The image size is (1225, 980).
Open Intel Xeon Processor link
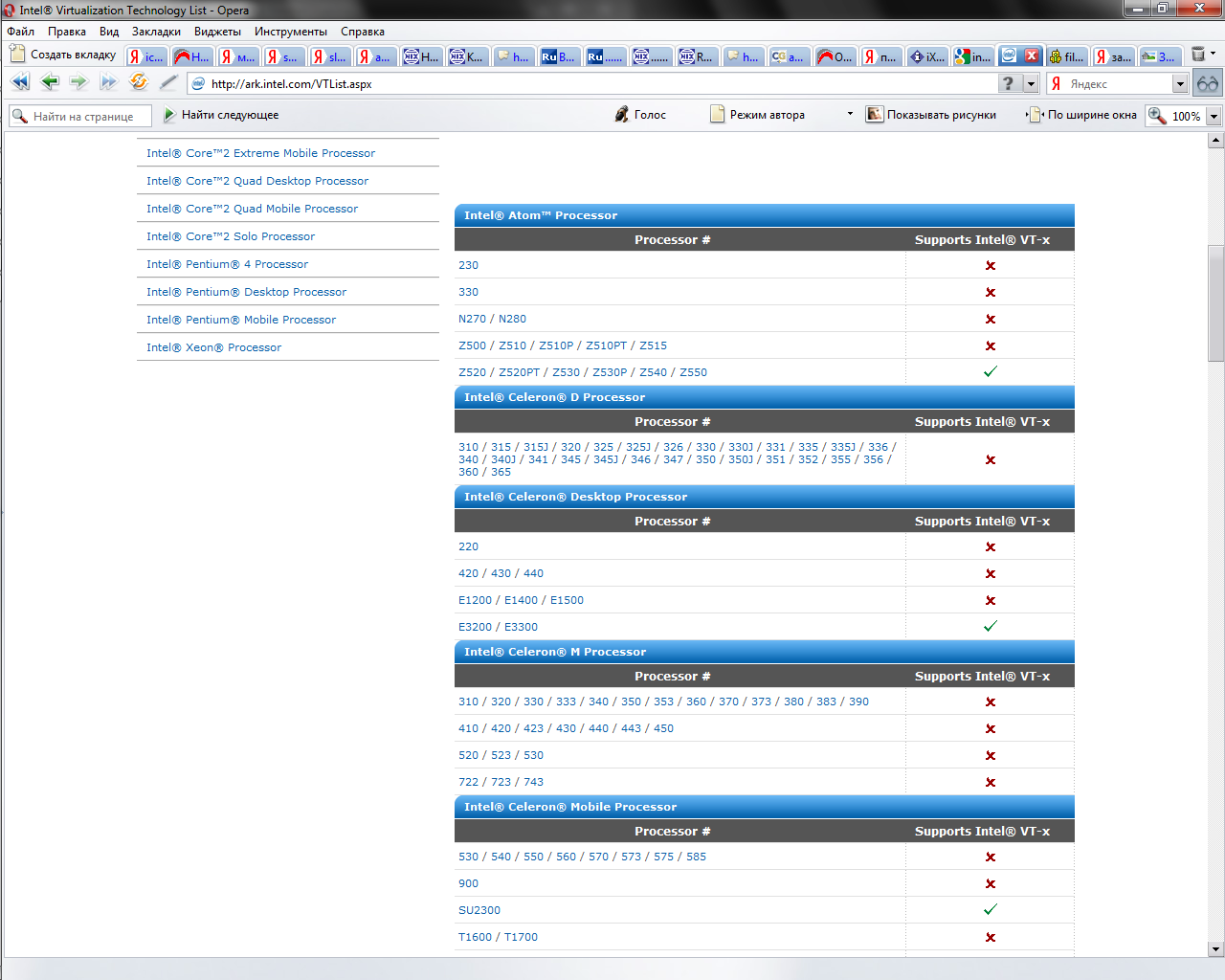pos(213,347)
